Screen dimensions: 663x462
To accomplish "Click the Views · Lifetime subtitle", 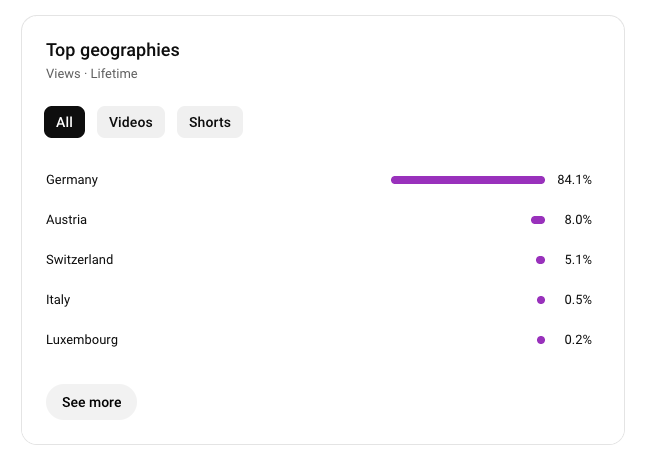I will (x=92, y=74).
